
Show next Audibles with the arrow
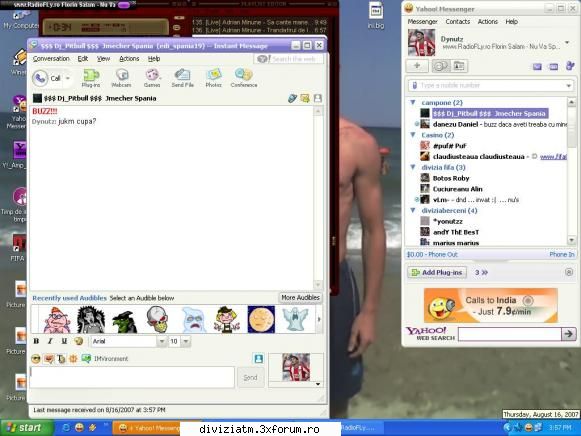(x=319, y=319)
